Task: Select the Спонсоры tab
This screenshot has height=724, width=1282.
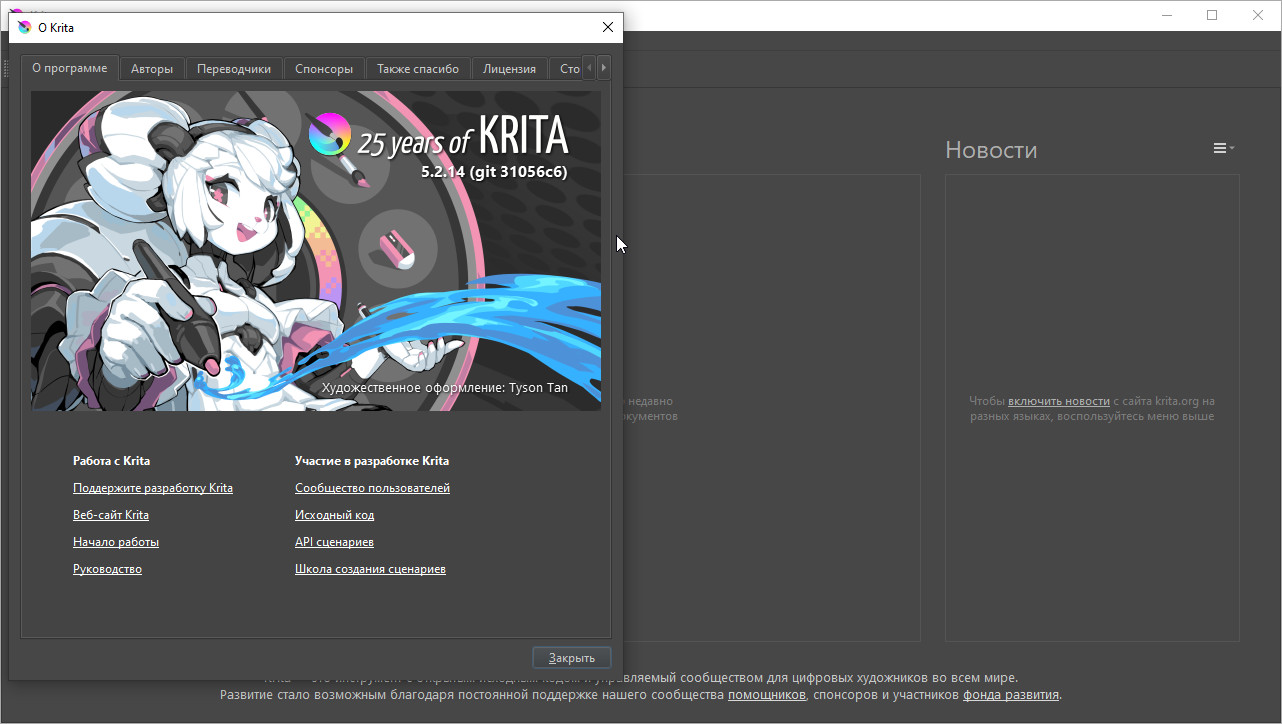Action: 324,69
